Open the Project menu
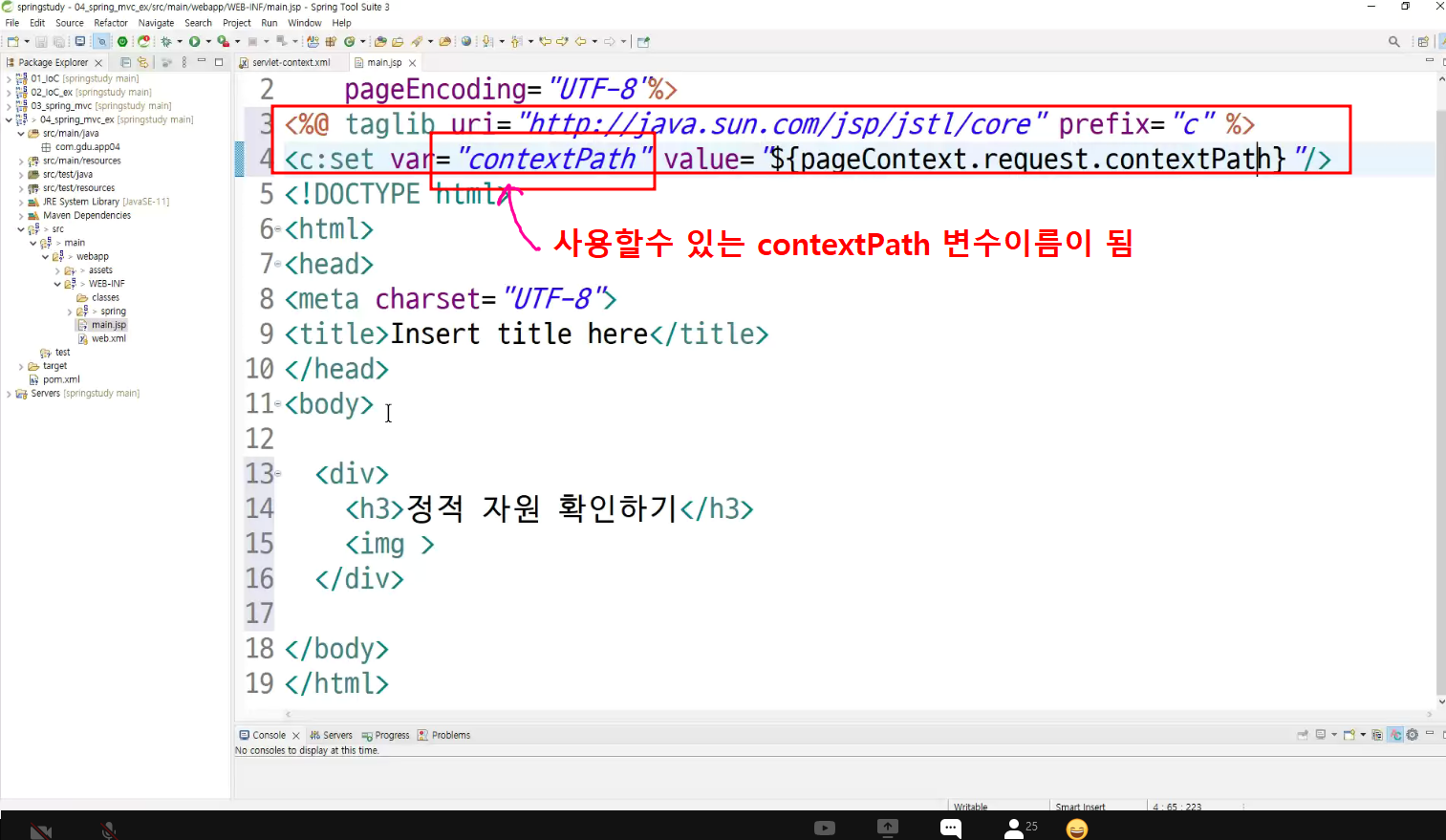Image resolution: width=1446 pixels, height=840 pixels. 236,23
